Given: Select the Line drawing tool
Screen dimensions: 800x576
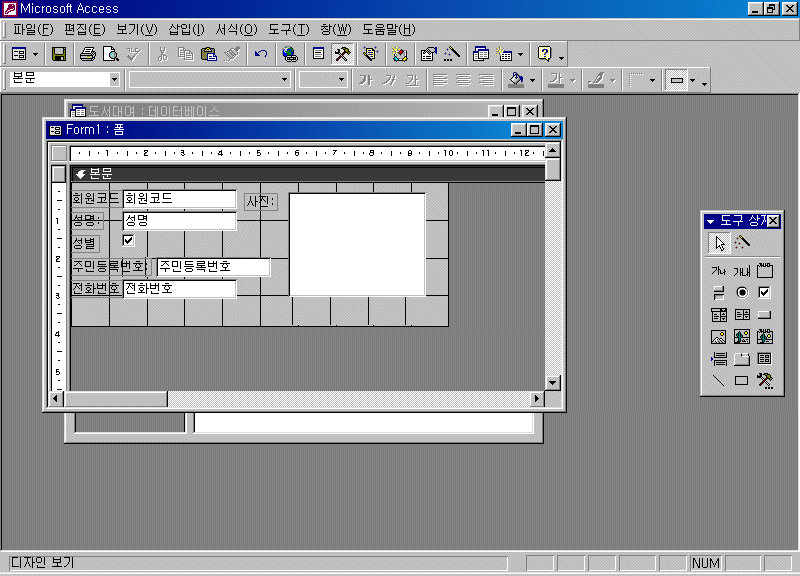Looking at the screenshot, I should click(x=719, y=381).
